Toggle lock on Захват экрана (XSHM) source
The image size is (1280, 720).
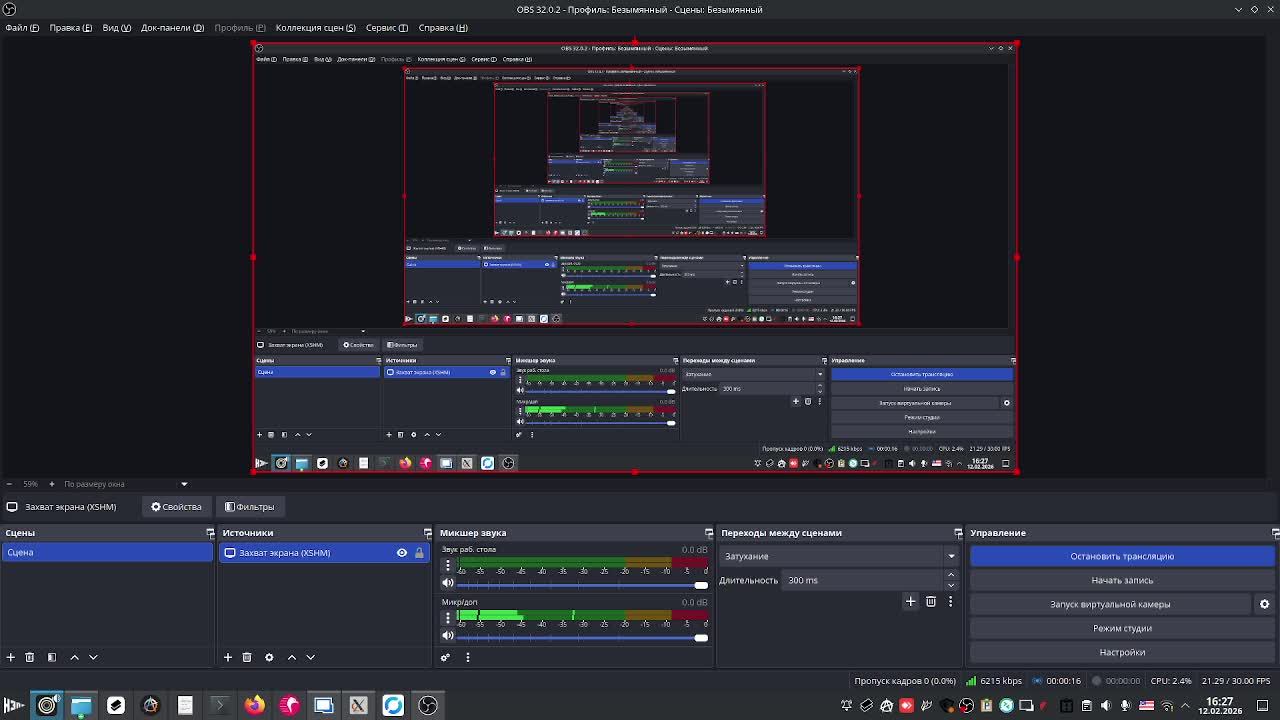point(419,553)
